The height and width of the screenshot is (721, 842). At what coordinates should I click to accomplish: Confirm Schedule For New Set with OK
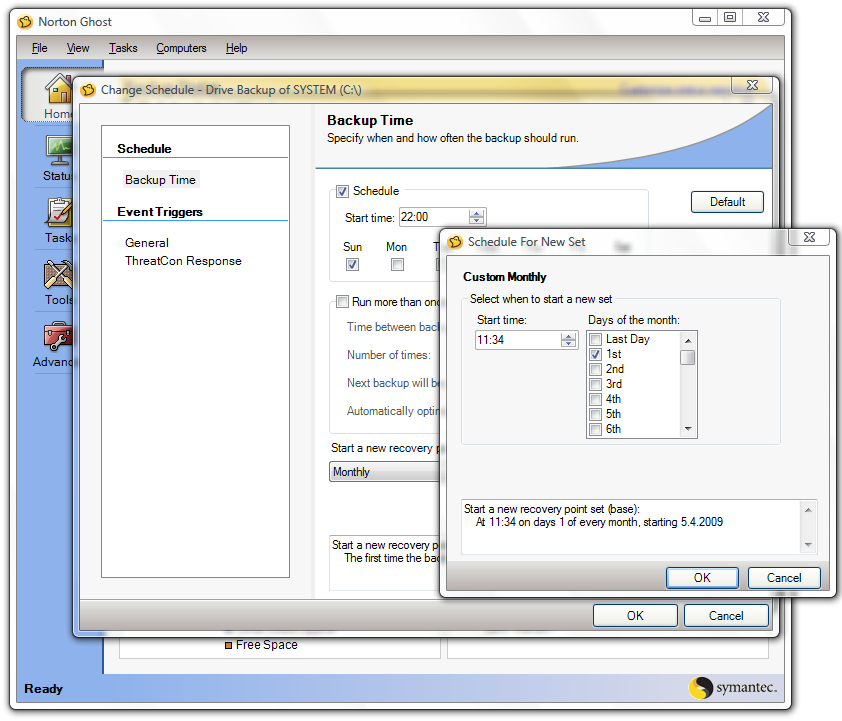(x=702, y=578)
